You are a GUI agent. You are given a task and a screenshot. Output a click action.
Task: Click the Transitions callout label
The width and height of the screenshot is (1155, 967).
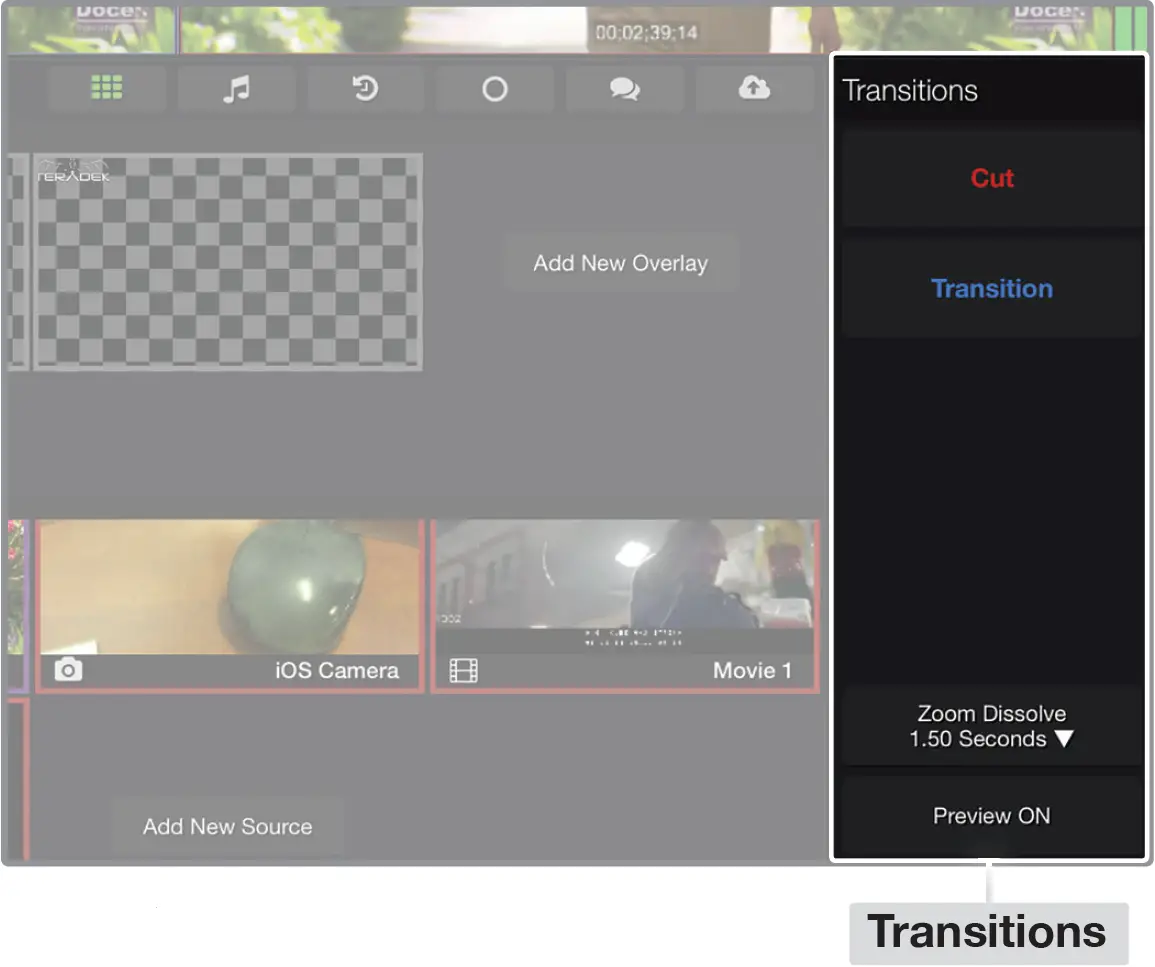click(x=985, y=931)
